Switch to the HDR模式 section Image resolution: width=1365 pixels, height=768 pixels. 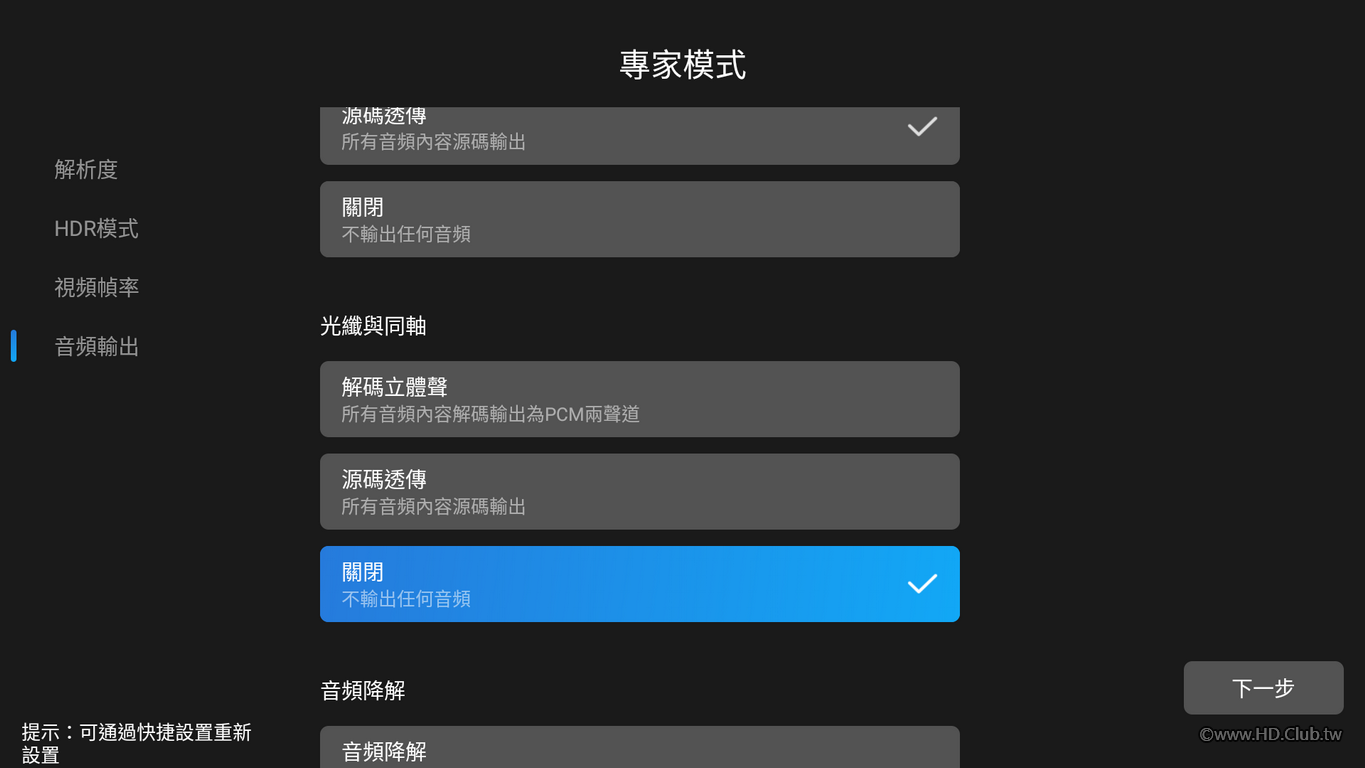pos(96,229)
